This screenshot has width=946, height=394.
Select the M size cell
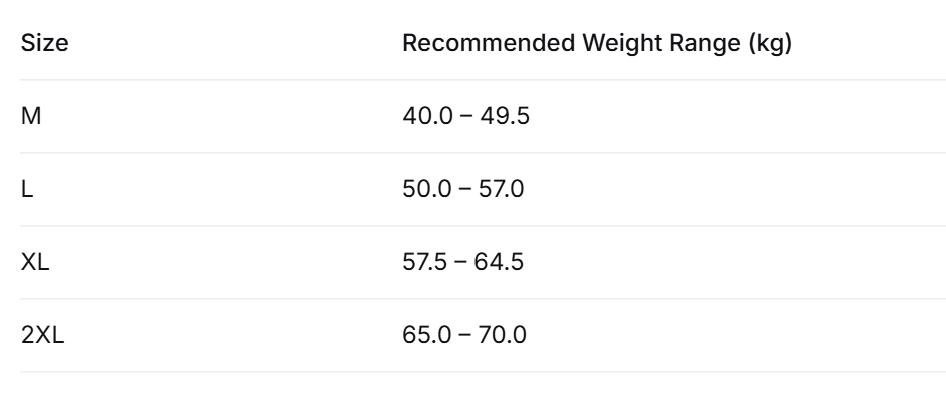(x=31, y=116)
